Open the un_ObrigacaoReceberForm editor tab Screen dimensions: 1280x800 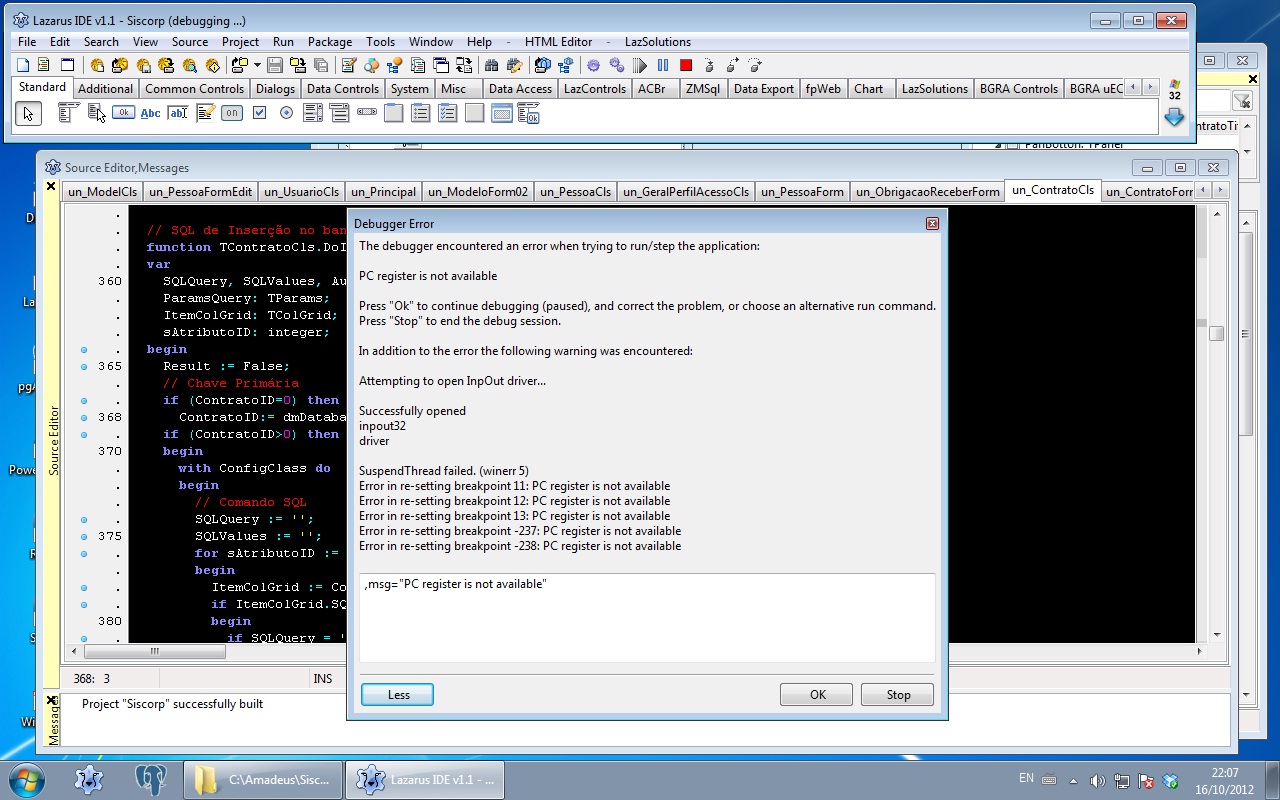(928, 192)
